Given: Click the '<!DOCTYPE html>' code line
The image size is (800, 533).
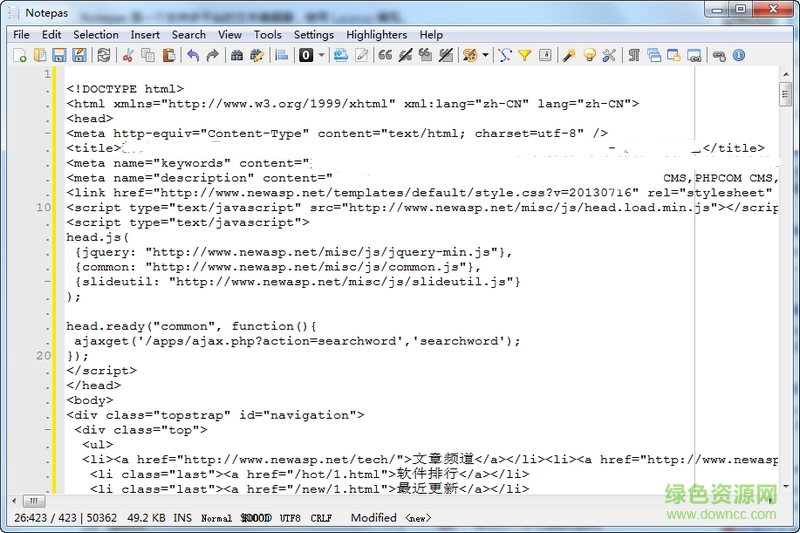Looking at the screenshot, I should [x=125, y=89].
